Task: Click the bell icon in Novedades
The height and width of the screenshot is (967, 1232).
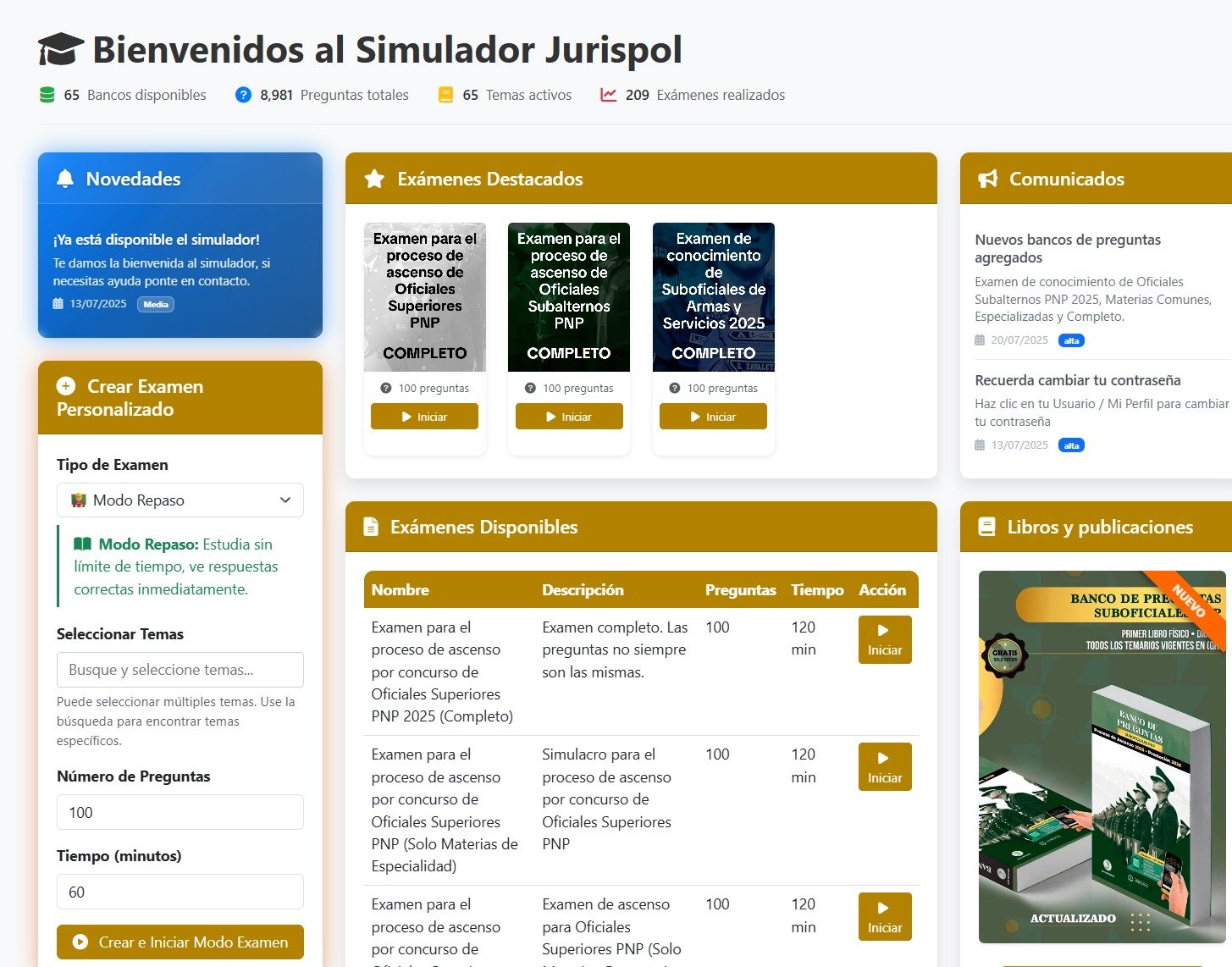Action: (x=65, y=179)
